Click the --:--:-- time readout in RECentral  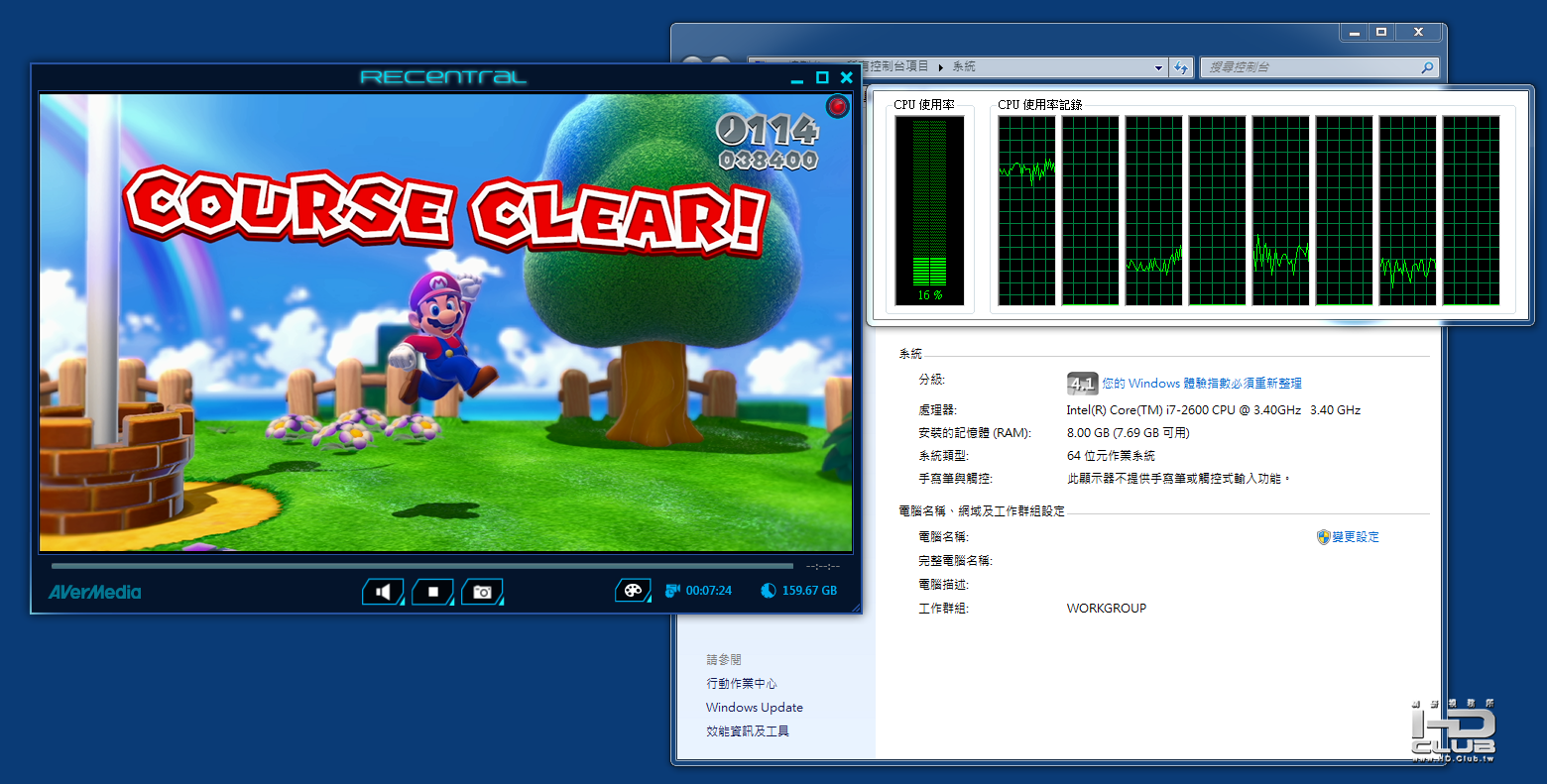(x=823, y=566)
